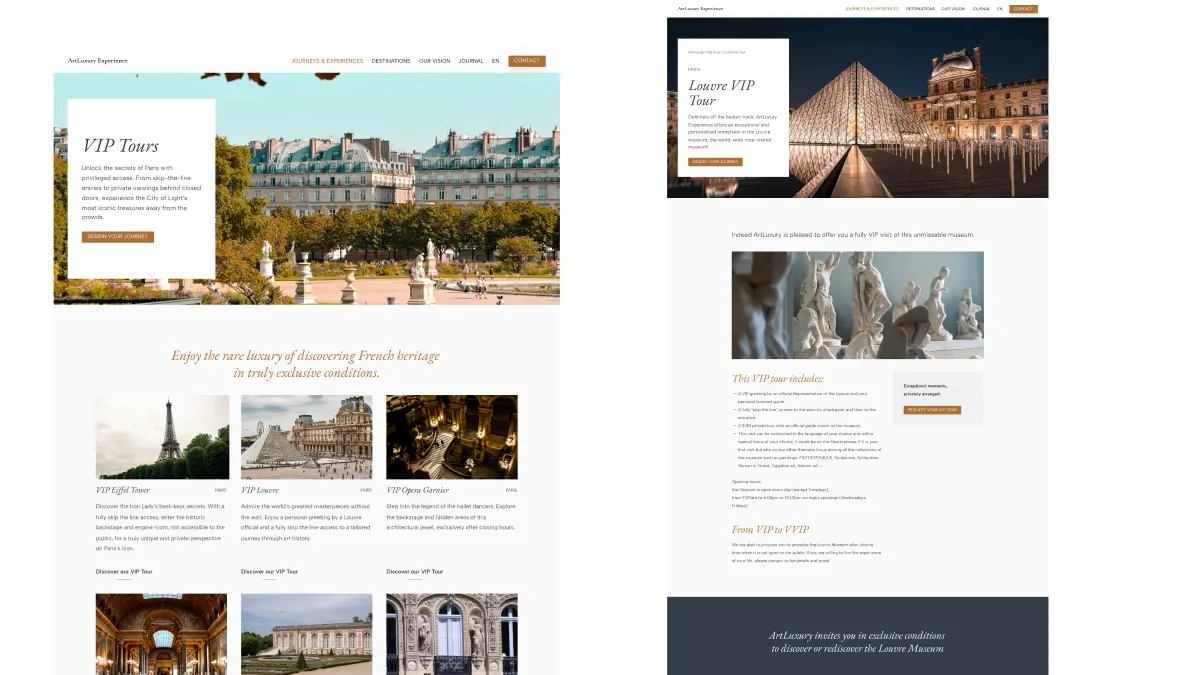Open the Louvre pyramid daytime photo card

click(x=307, y=437)
